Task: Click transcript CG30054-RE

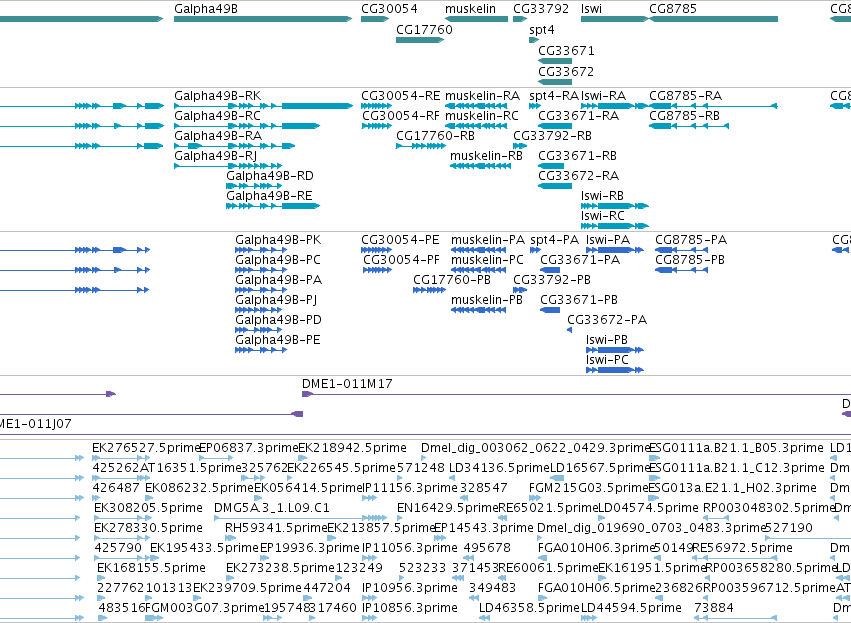Action: click(401, 96)
